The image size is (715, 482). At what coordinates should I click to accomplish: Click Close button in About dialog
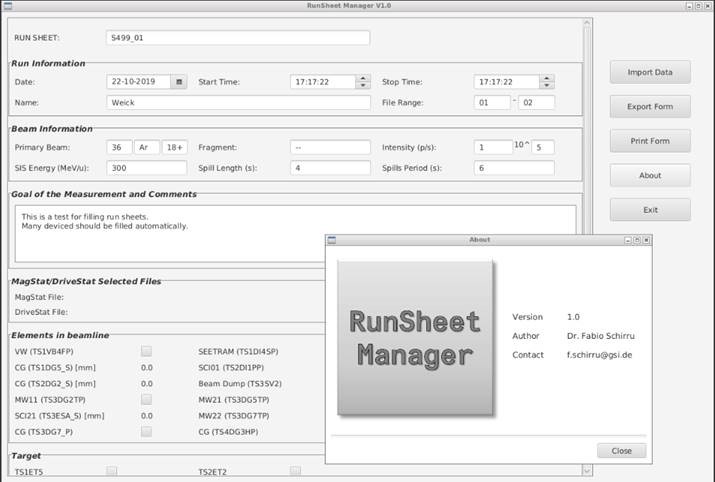click(621, 451)
